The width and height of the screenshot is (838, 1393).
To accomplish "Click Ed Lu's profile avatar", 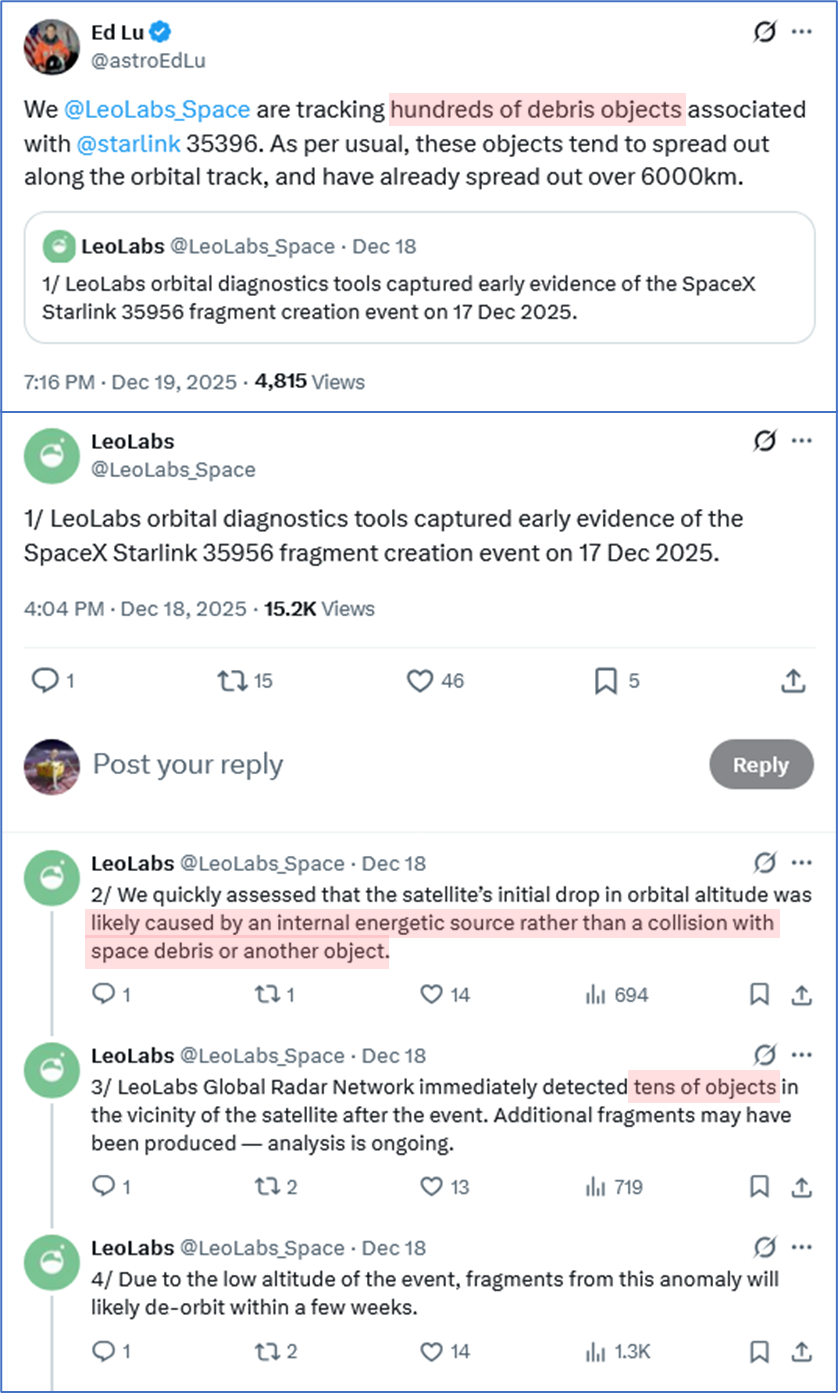I will click(51, 47).
